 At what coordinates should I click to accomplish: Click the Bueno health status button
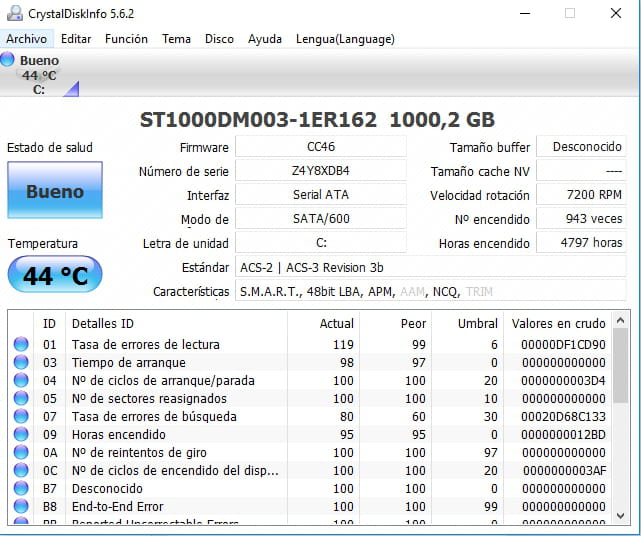tap(55, 190)
